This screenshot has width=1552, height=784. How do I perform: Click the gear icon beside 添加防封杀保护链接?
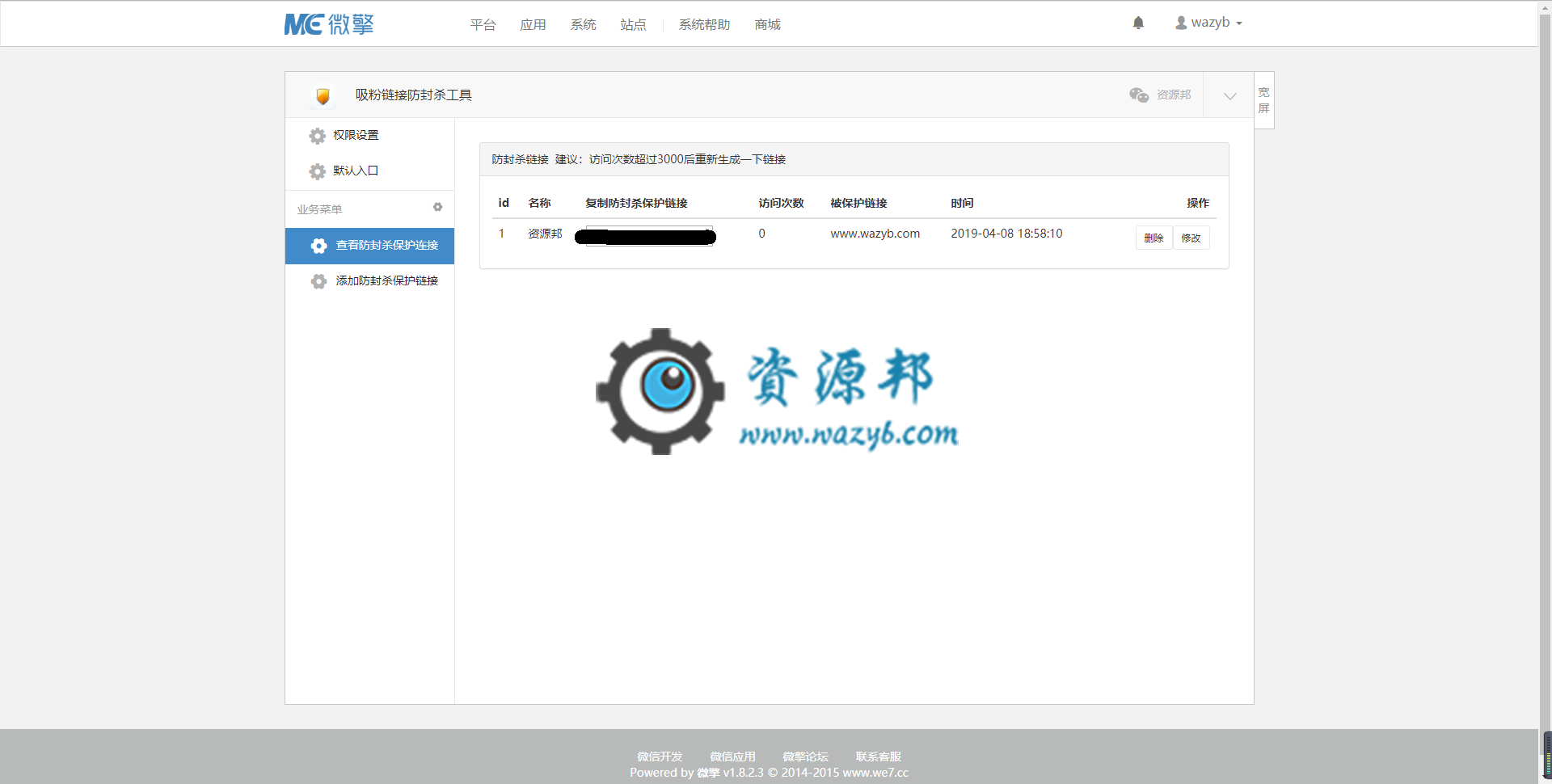point(319,281)
